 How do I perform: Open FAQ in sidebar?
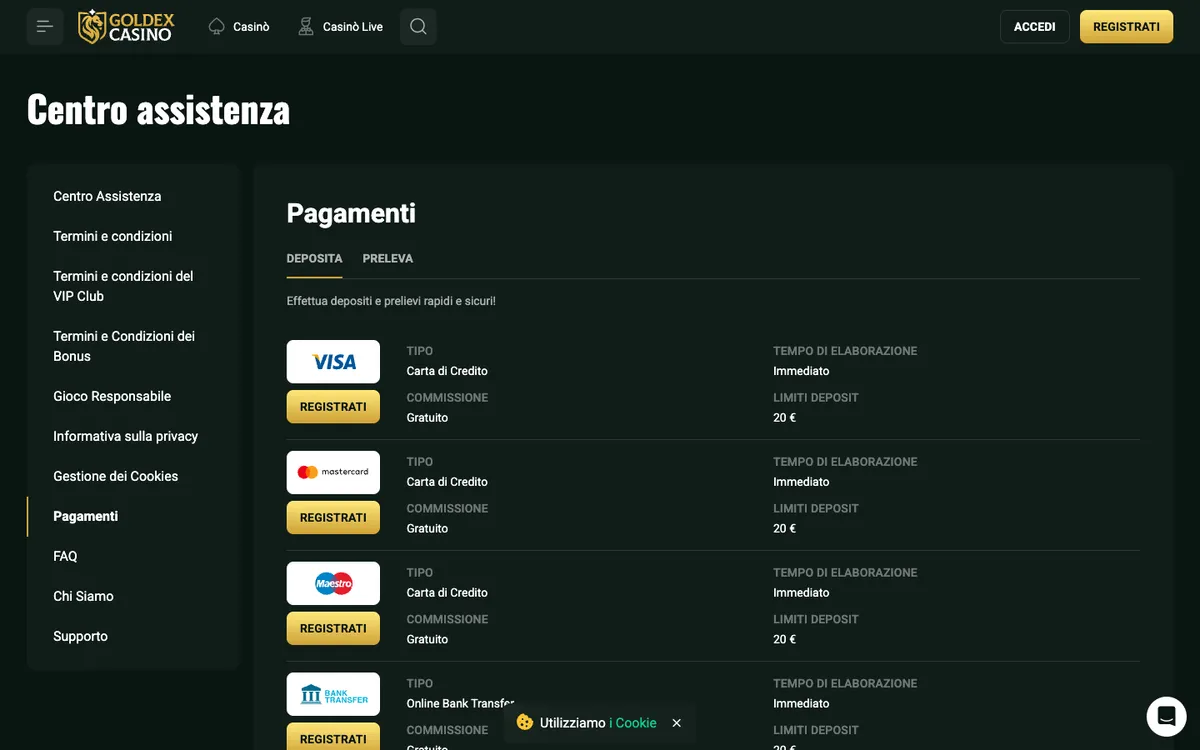coord(65,556)
